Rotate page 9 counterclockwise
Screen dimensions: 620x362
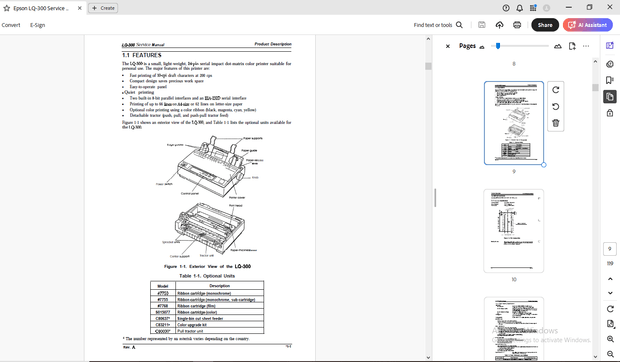click(556, 106)
